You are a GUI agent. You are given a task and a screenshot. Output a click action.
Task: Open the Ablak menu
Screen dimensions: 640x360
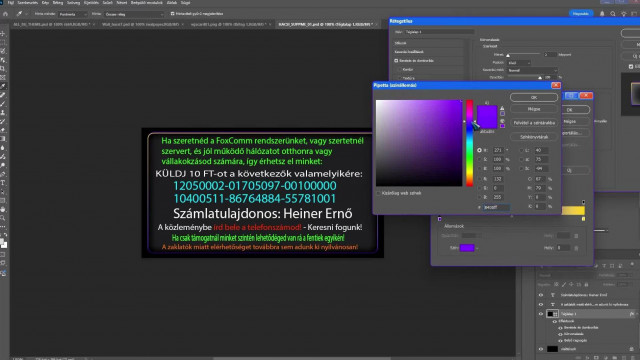172,2
